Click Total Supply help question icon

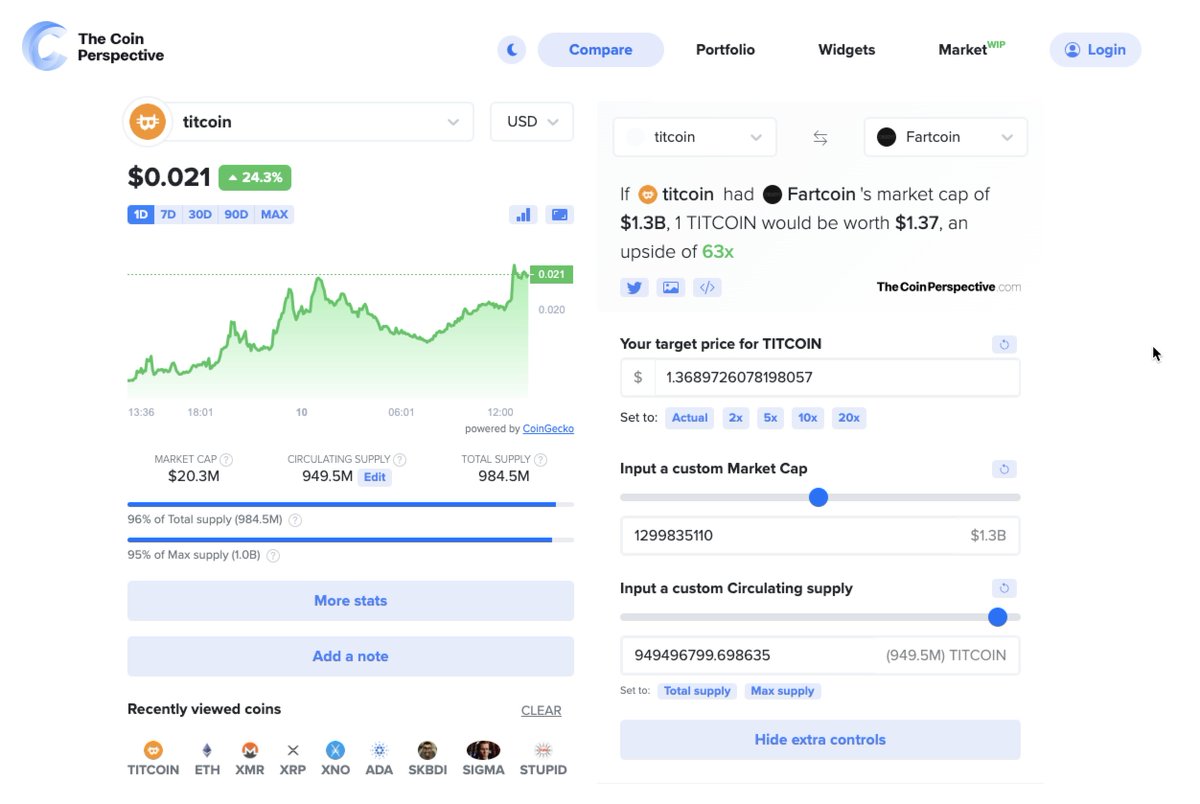tap(540, 460)
